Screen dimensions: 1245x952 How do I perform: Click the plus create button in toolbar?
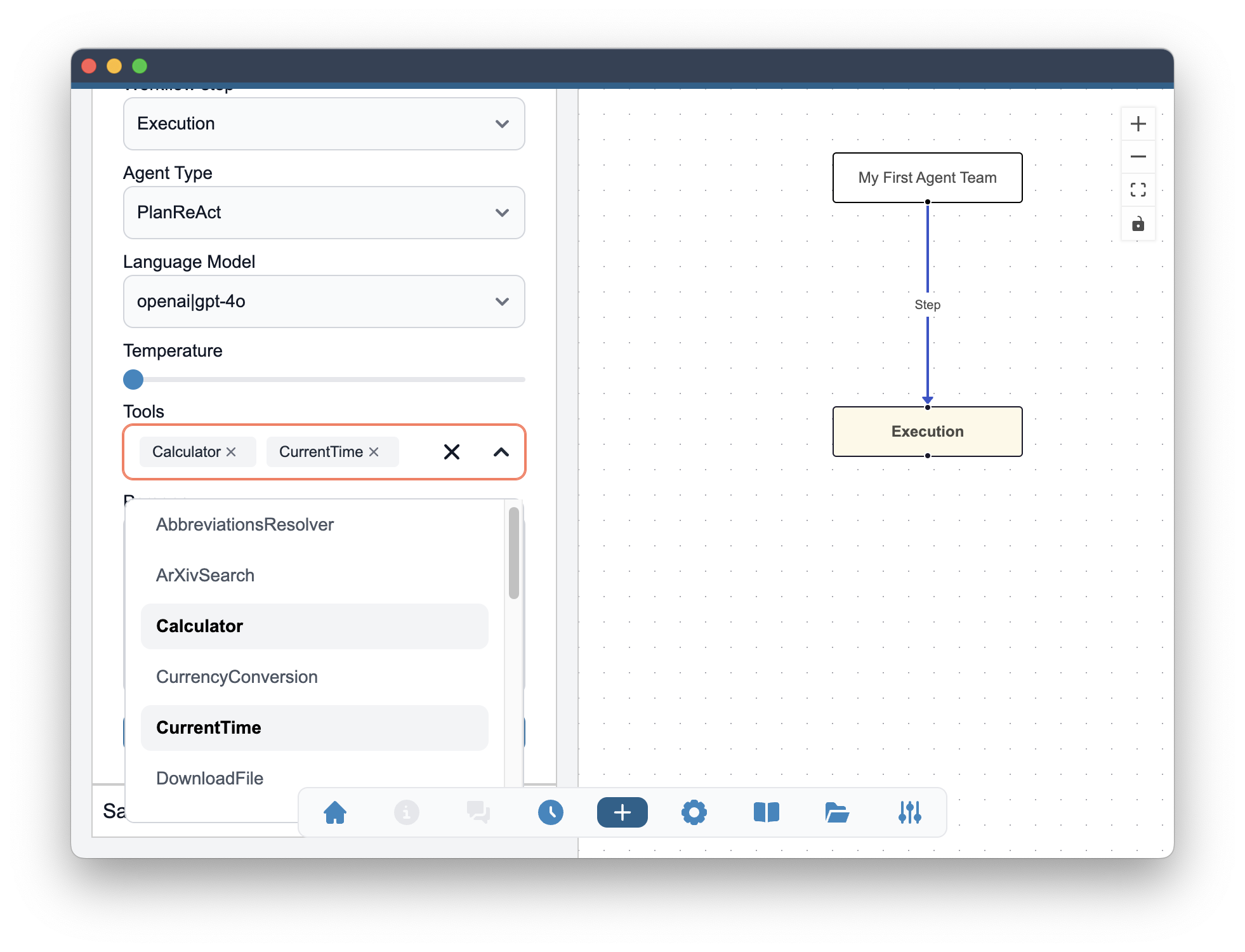point(622,812)
